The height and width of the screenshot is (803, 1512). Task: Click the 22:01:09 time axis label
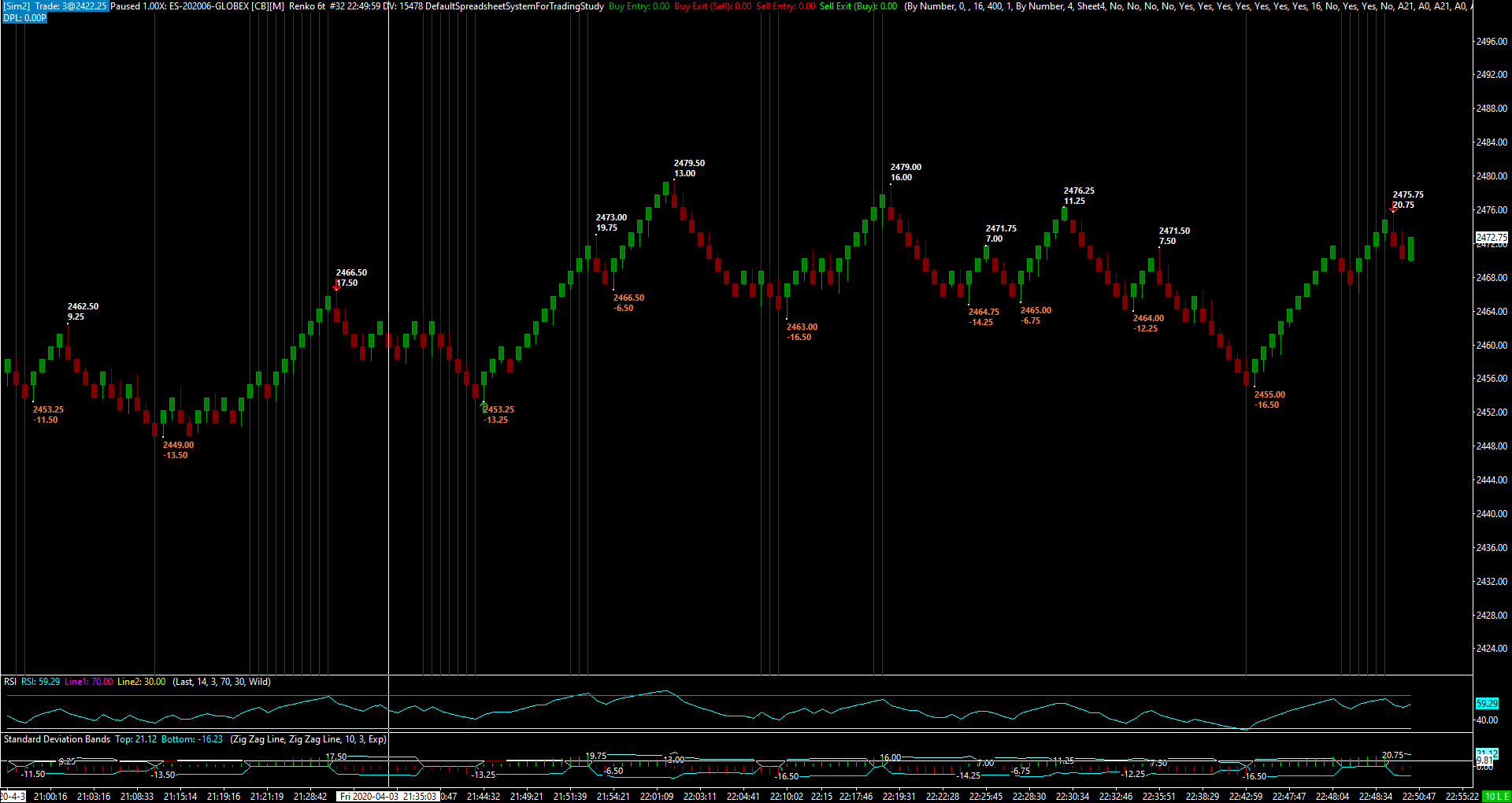click(x=656, y=797)
